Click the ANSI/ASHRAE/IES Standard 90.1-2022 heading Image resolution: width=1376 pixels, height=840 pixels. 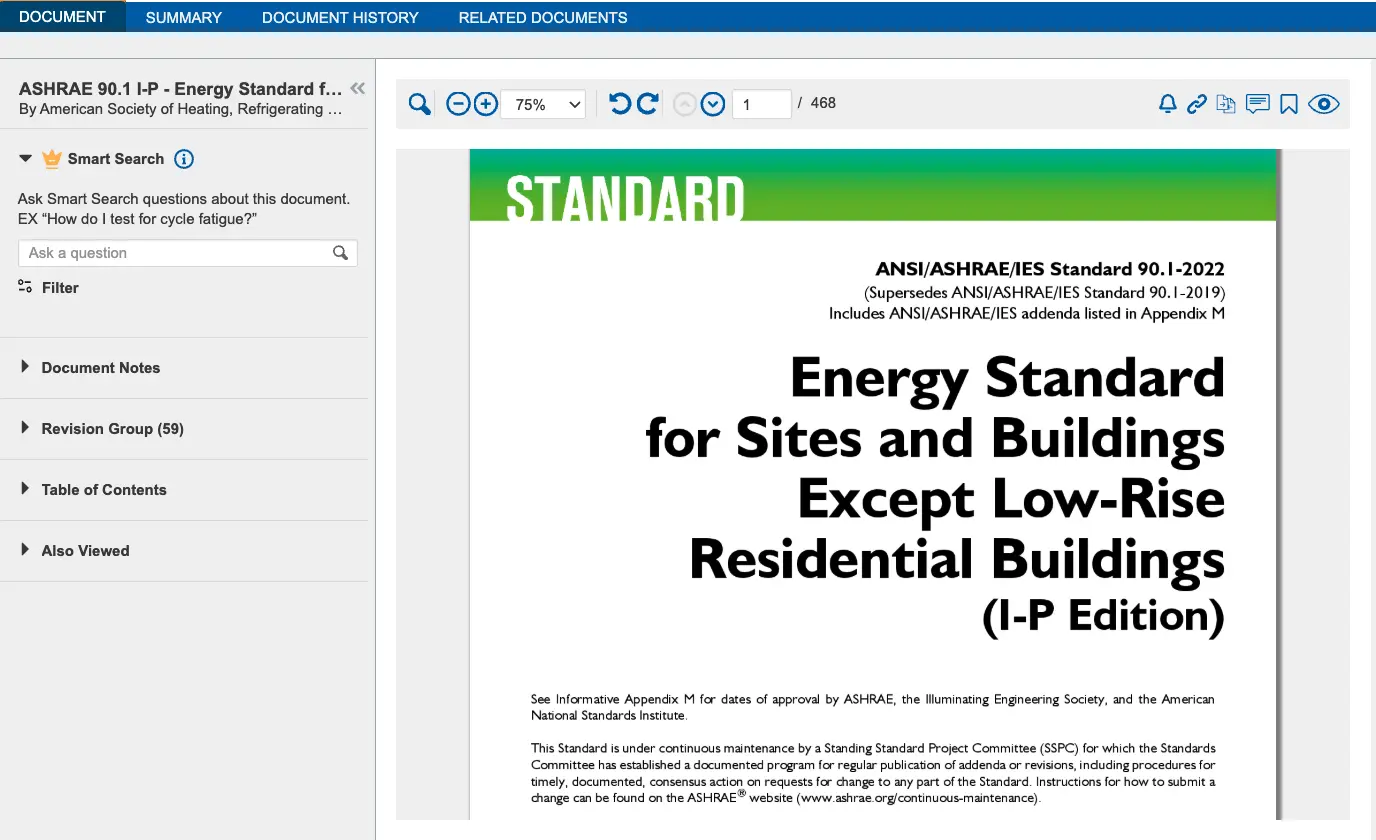(1050, 269)
